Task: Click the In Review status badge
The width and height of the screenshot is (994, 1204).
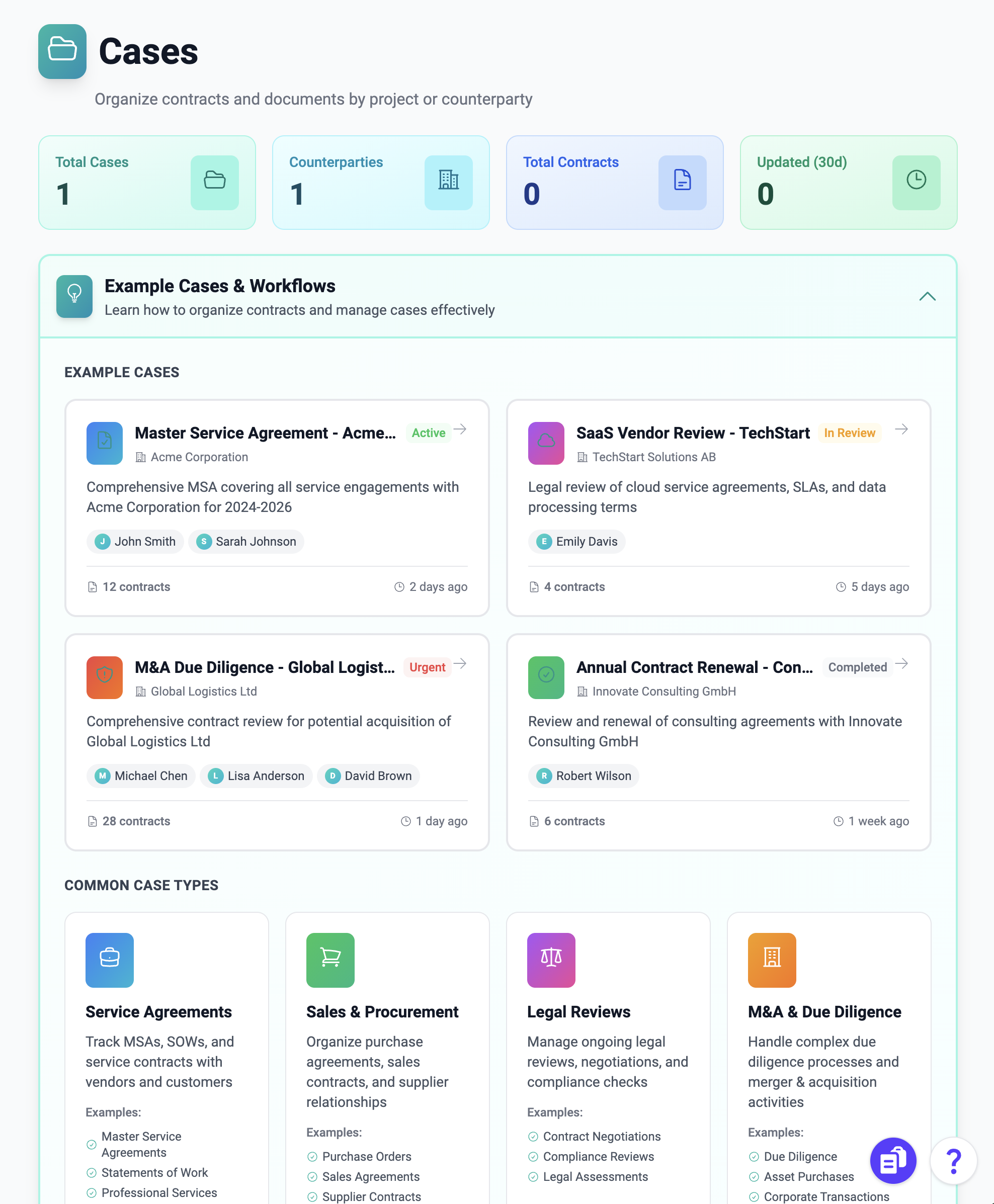Action: click(x=849, y=433)
